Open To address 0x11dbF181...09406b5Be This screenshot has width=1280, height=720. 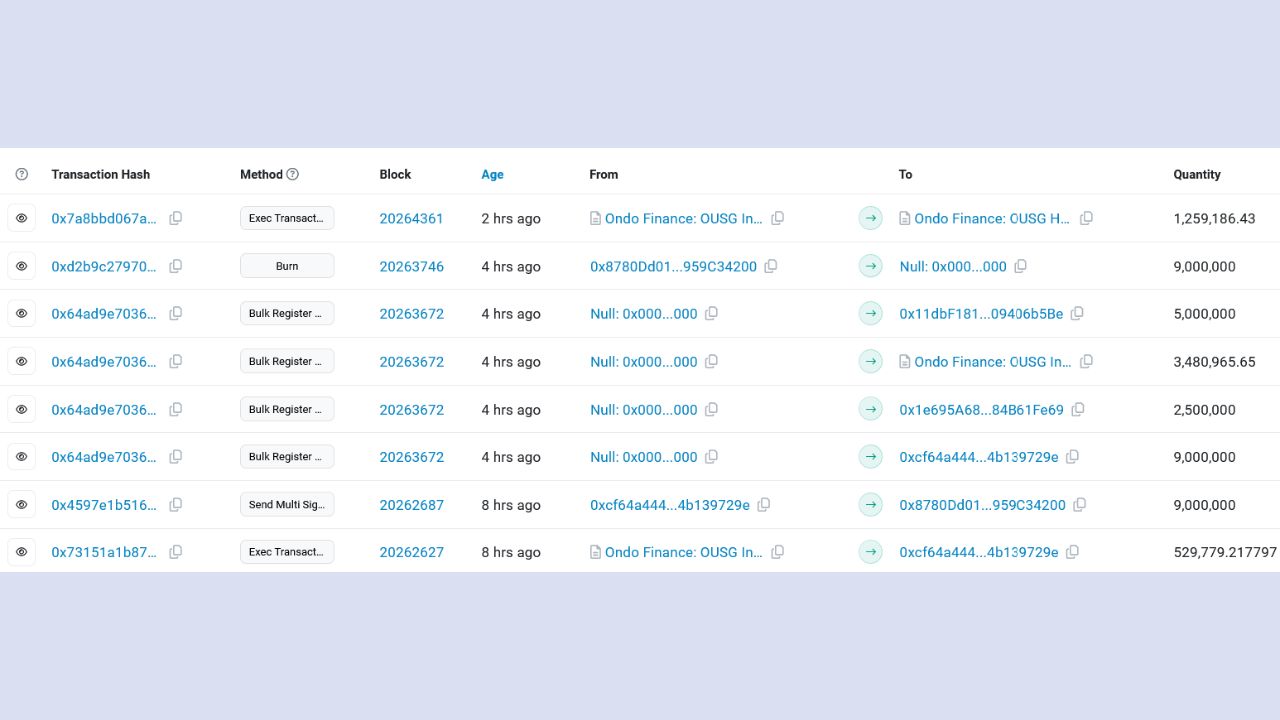click(981, 313)
